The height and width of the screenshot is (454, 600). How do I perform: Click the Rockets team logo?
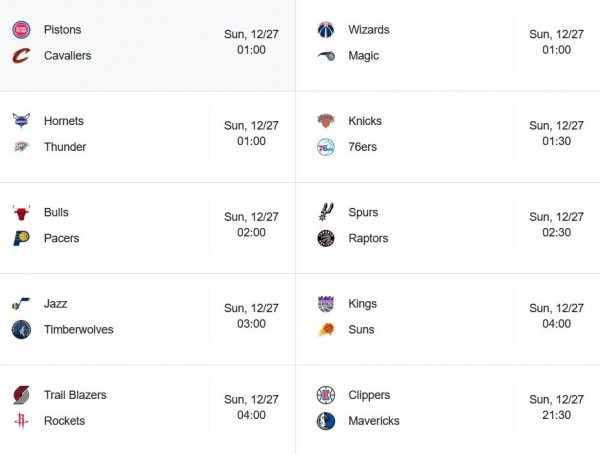[21, 421]
